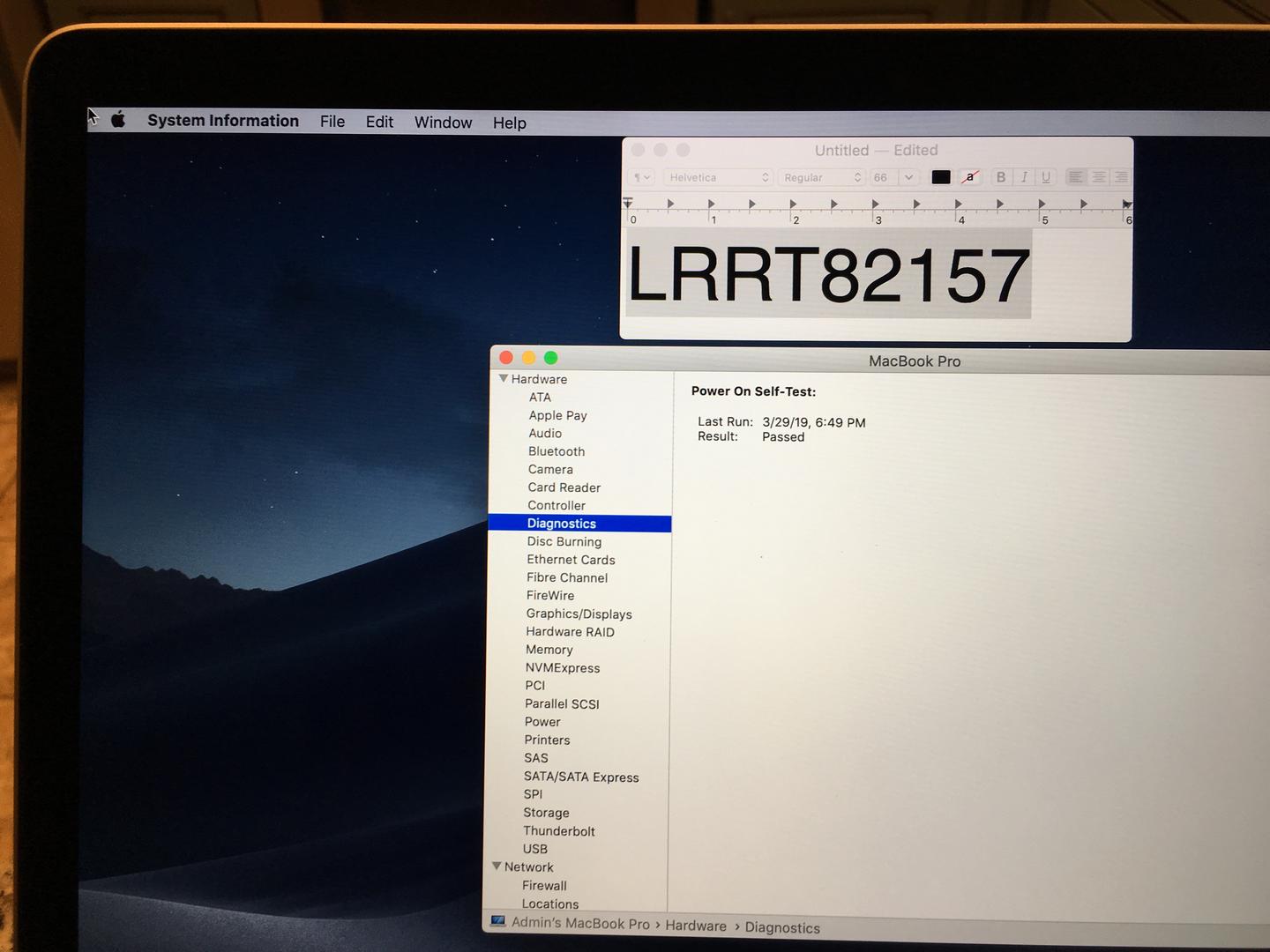
Task: Click the font size field showing 66
Action: (883, 177)
